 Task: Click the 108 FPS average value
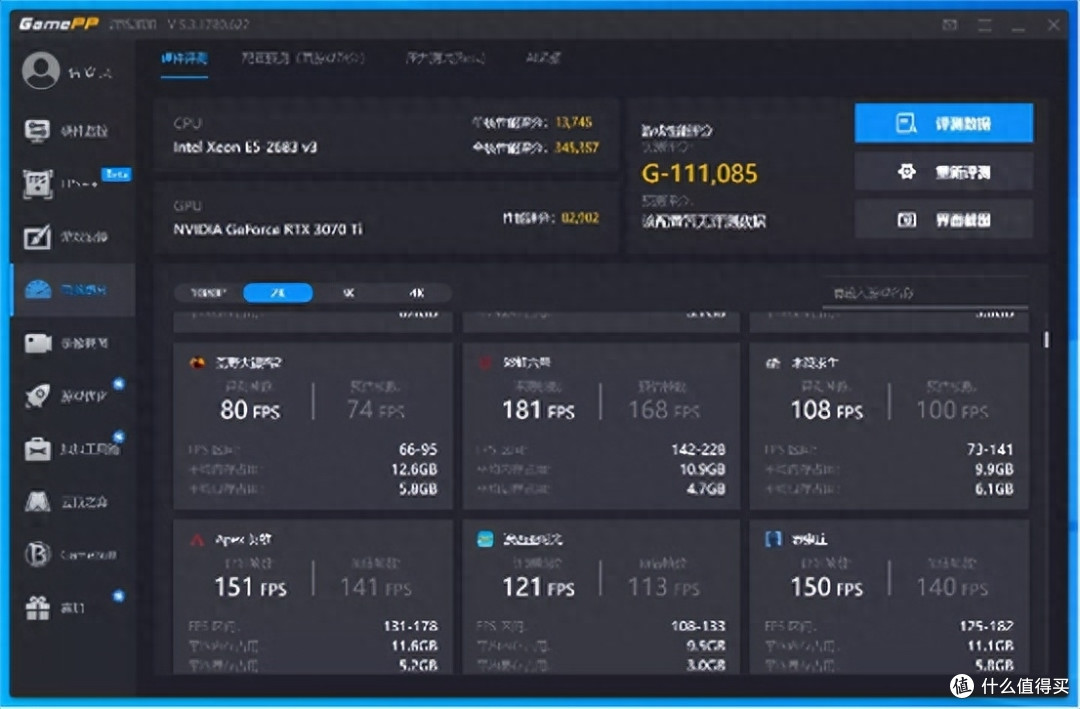(827, 410)
